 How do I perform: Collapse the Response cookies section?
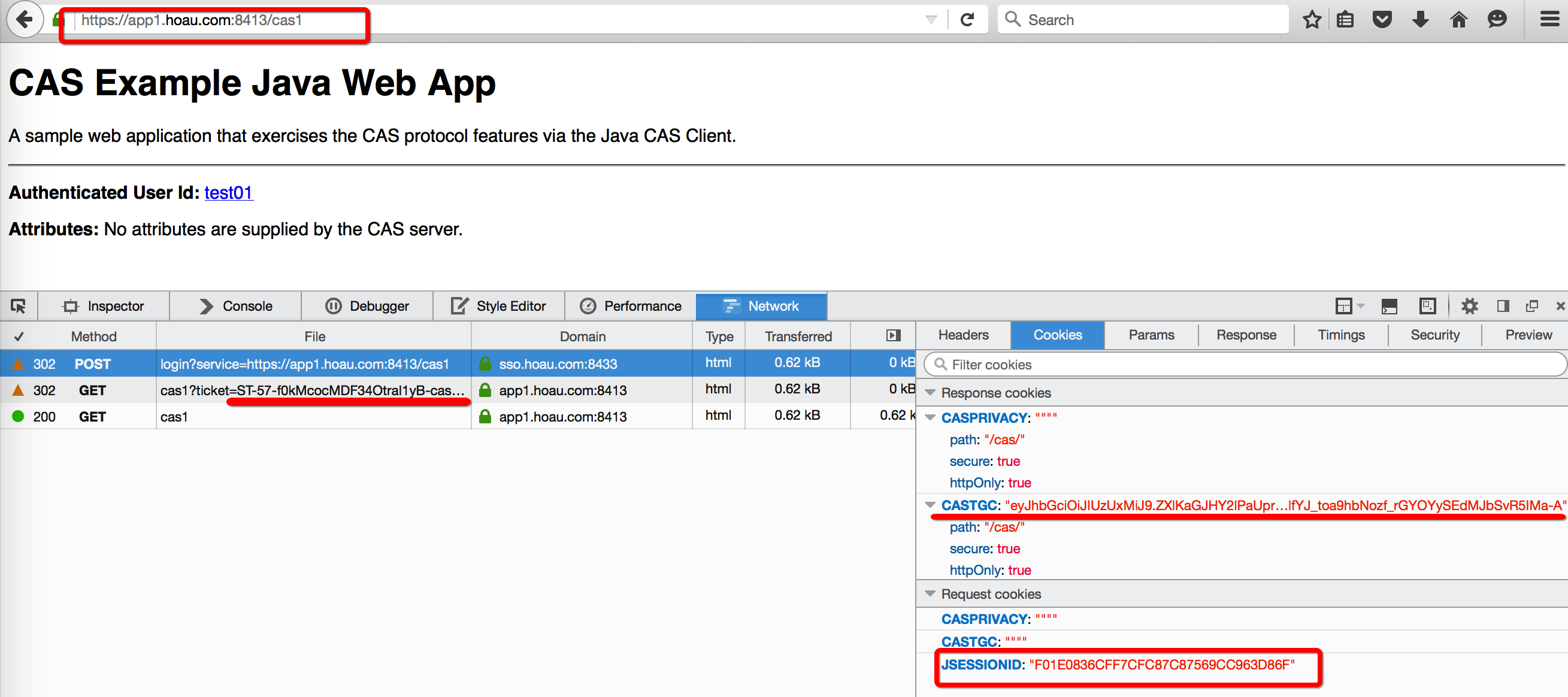(930, 393)
